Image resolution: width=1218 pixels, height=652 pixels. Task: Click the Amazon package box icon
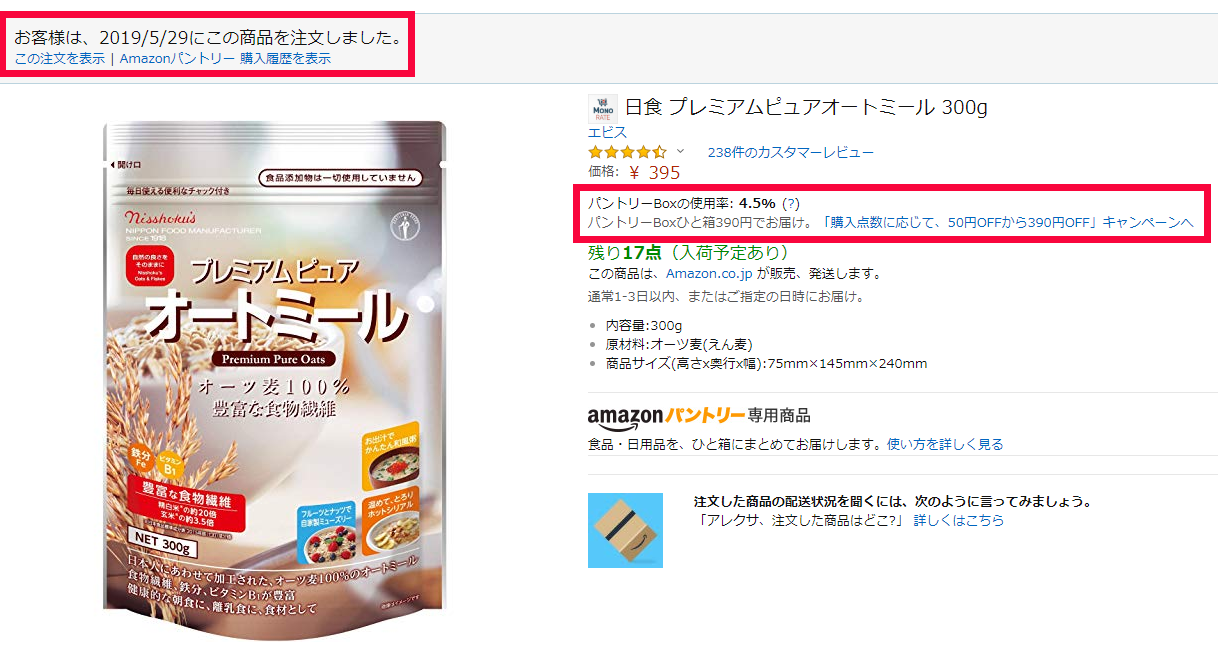click(x=625, y=530)
